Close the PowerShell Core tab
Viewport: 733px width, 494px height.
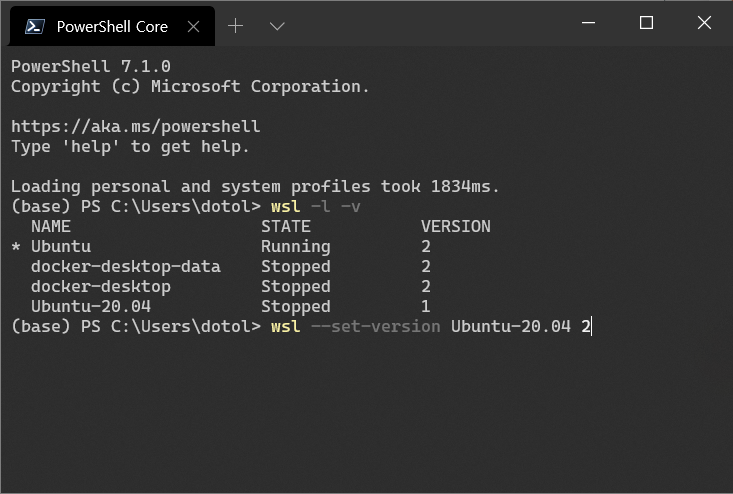coord(194,27)
